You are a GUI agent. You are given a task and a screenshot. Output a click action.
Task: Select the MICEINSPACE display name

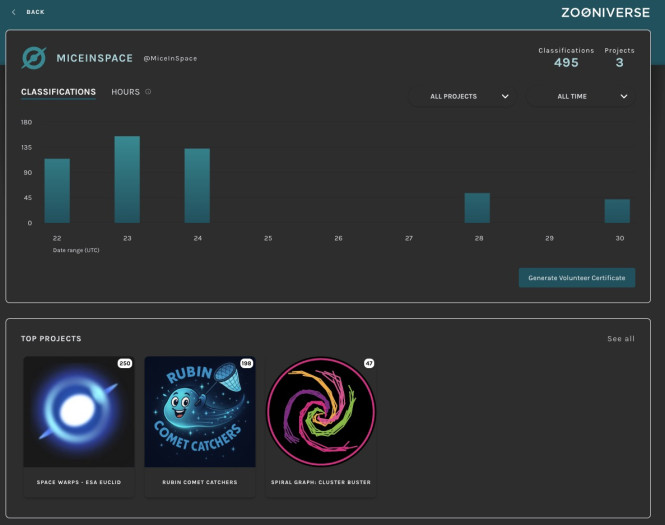(x=95, y=58)
